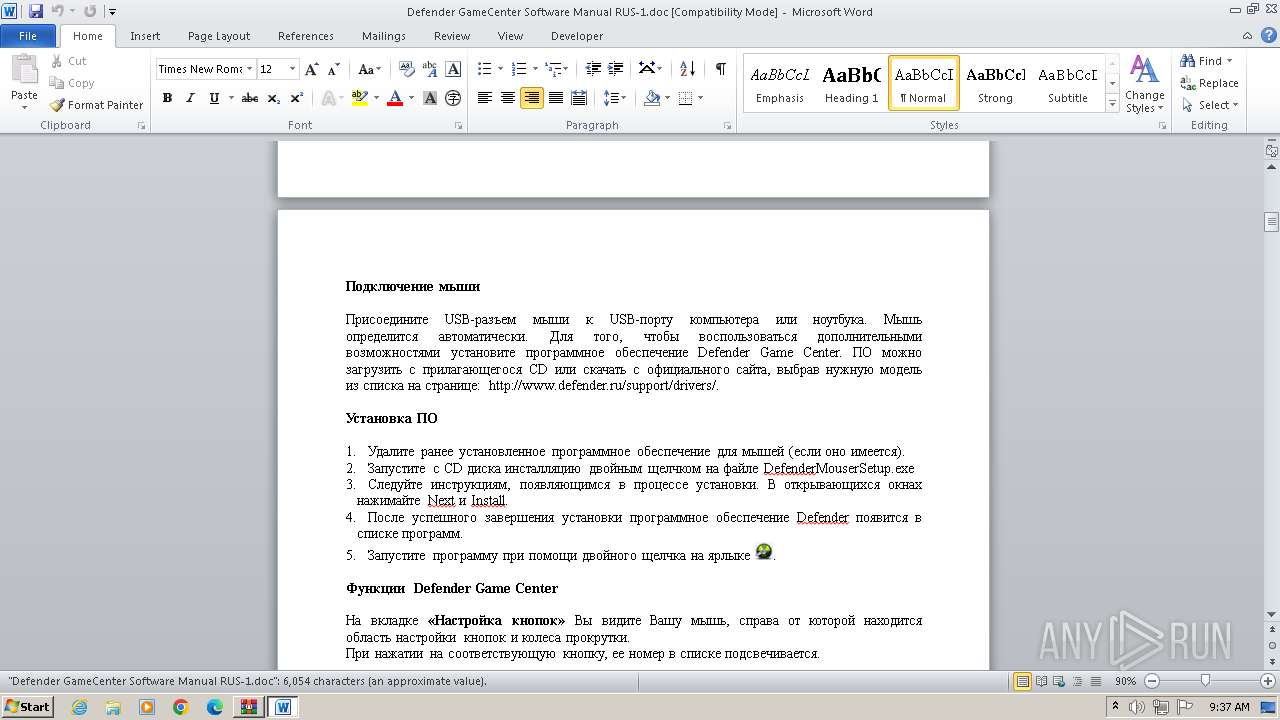Viewport: 1280px width, 720px height.
Task: Expand line spacing options
Action: (615, 98)
